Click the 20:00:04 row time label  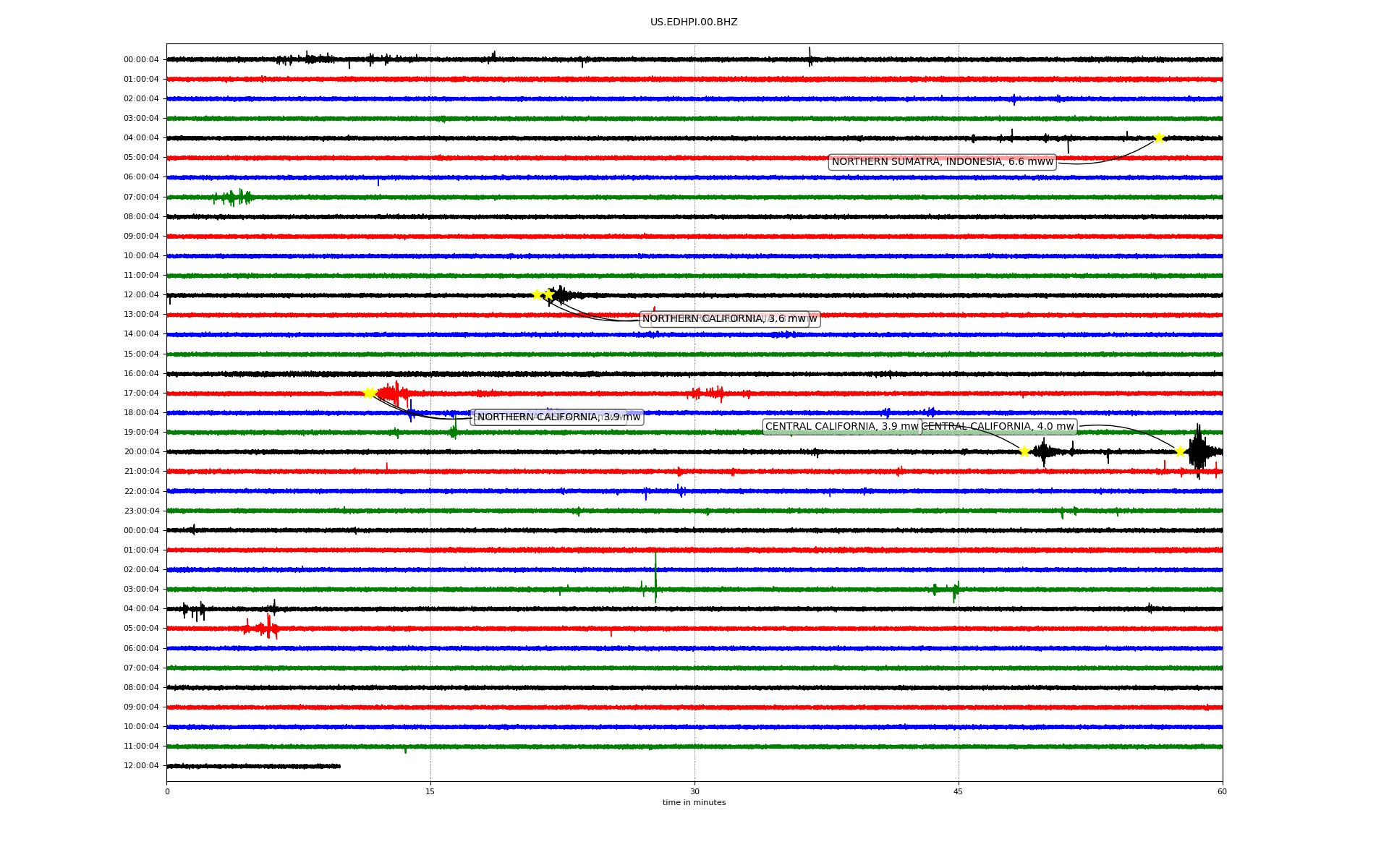point(141,452)
